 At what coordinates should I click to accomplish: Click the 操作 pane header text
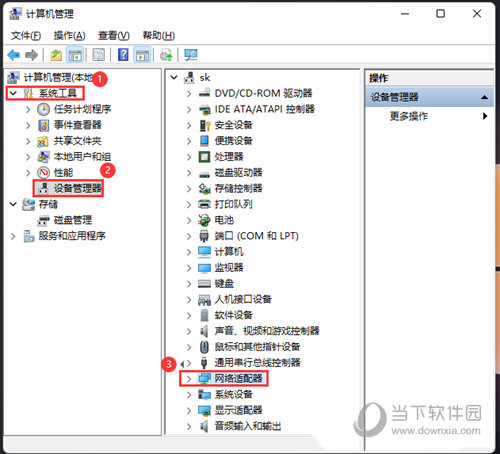pos(378,78)
